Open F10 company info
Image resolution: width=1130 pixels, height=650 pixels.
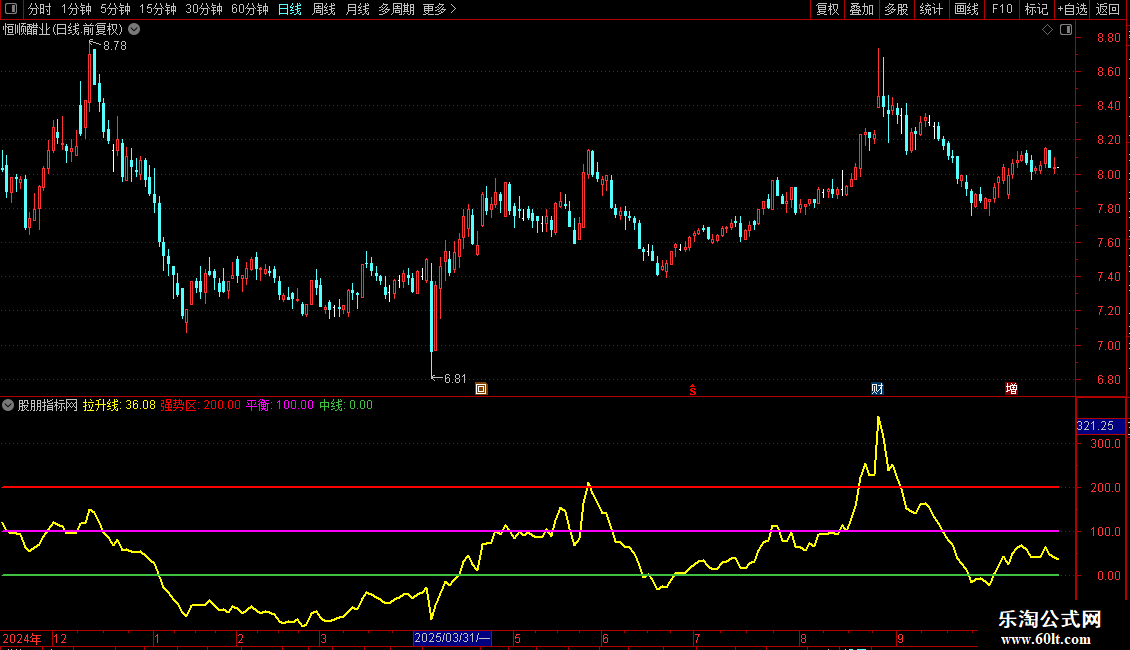1002,9
